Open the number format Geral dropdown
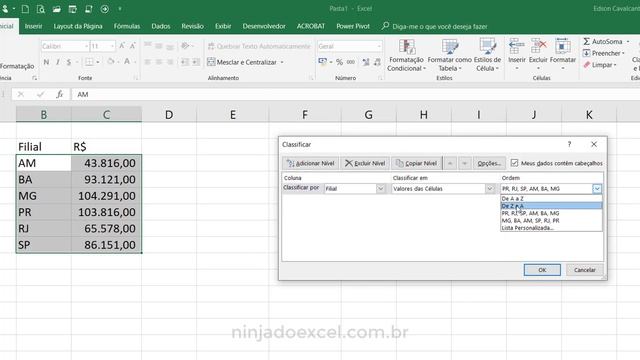The image size is (640, 360). [379, 46]
